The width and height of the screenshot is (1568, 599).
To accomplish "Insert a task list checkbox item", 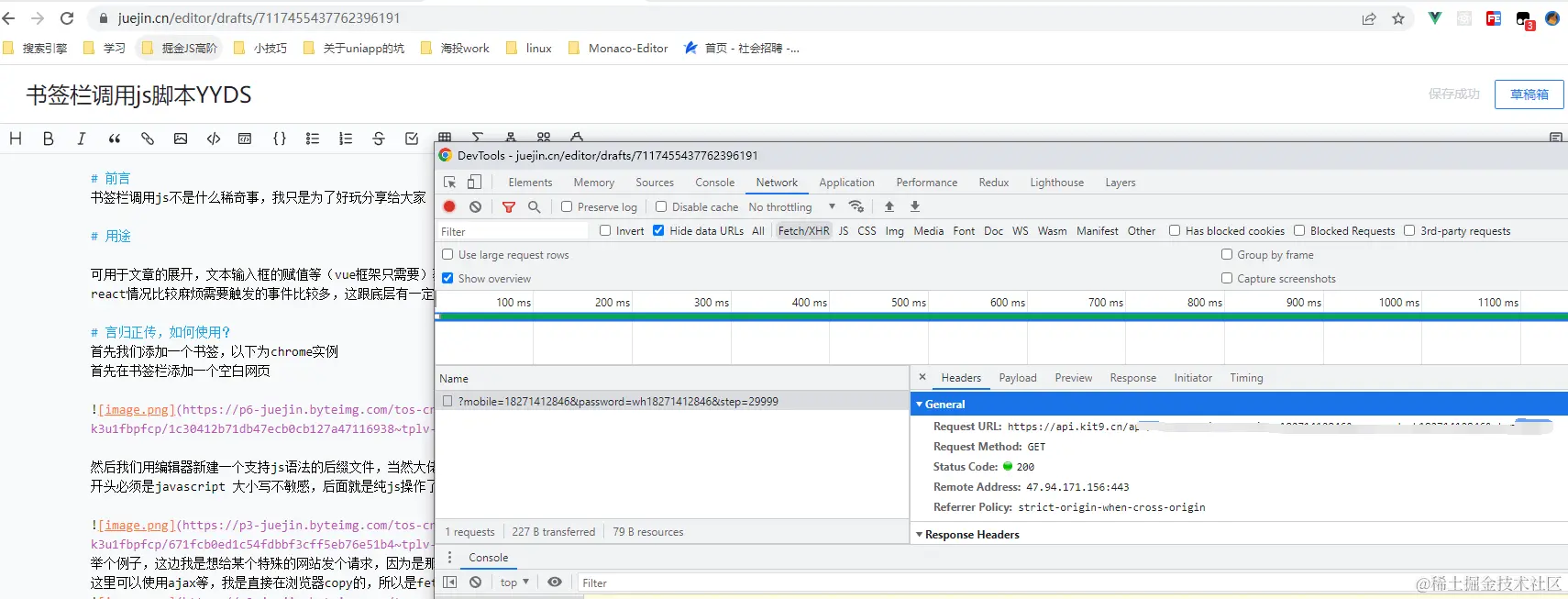I will (412, 139).
